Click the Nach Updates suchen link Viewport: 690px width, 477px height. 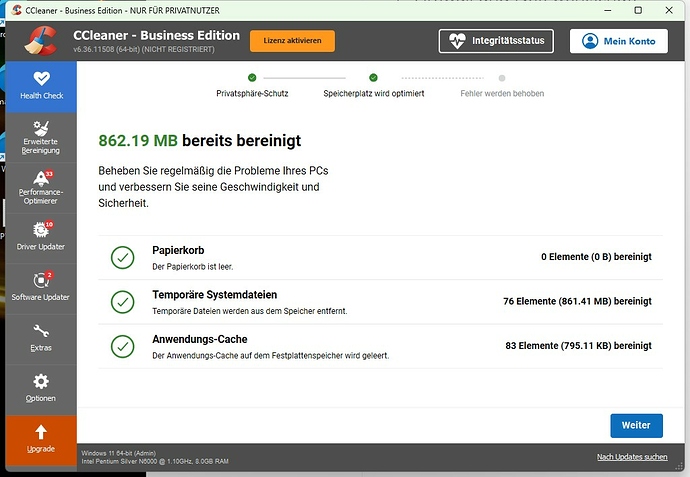coord(632,457)
